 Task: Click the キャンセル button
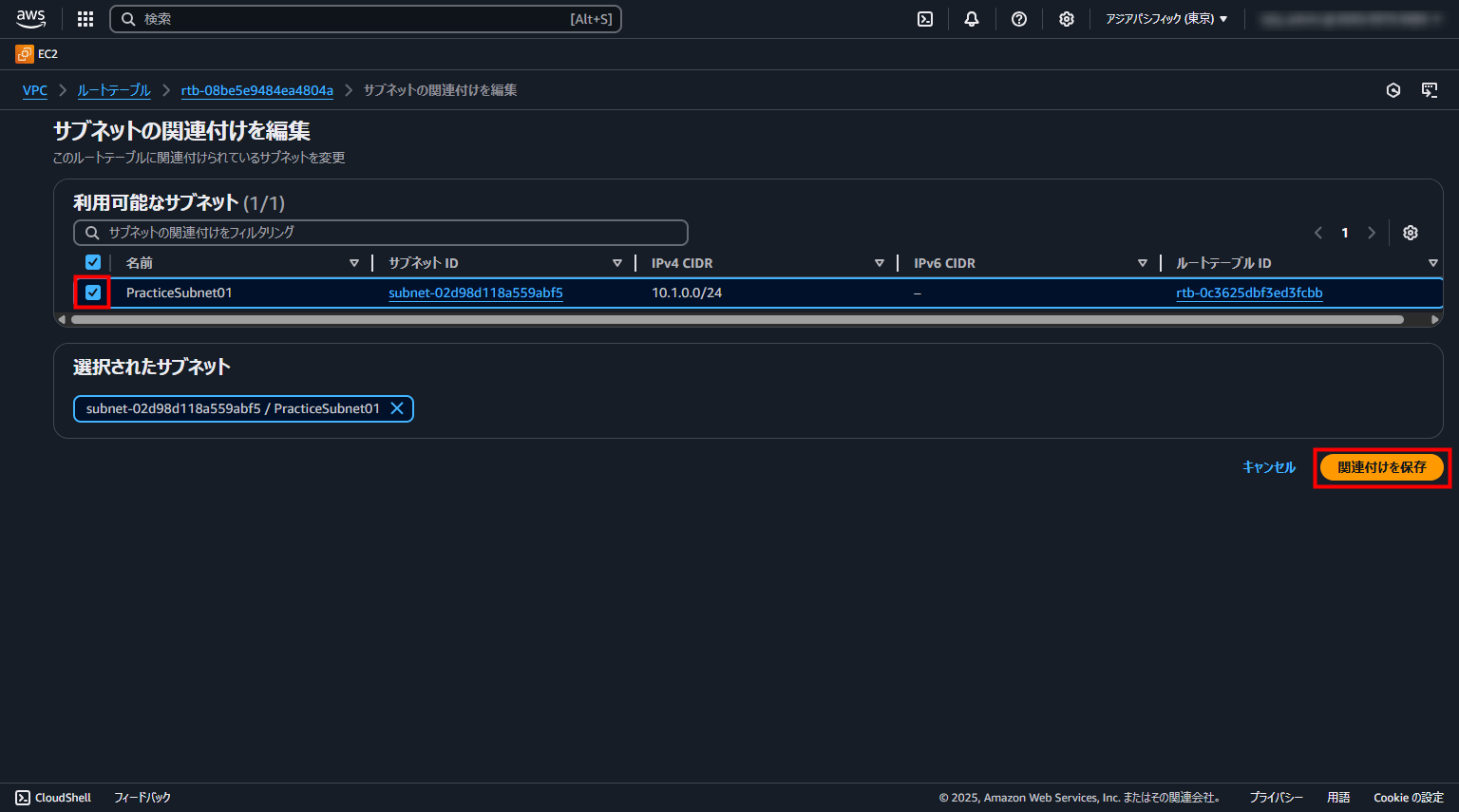pyautogui.click(x=1269, y=467)
